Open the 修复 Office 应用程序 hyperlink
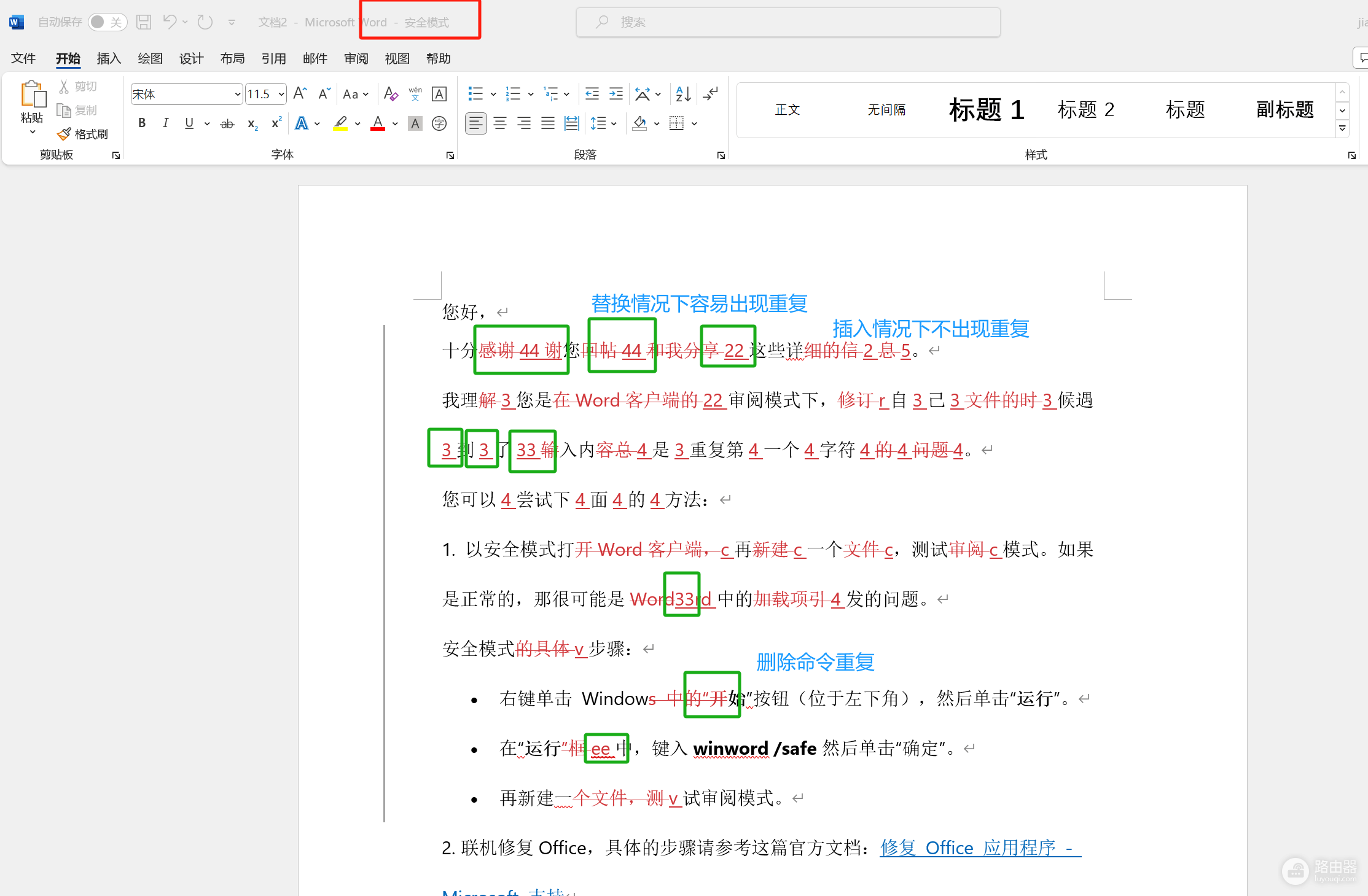The height and width of the screenshot is (896, 1368). pos(980,848)
